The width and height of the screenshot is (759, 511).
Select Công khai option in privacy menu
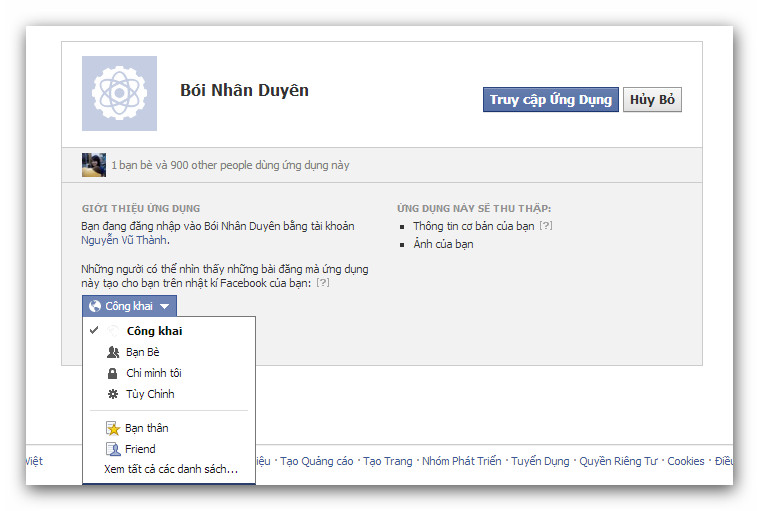pos(169,331)
